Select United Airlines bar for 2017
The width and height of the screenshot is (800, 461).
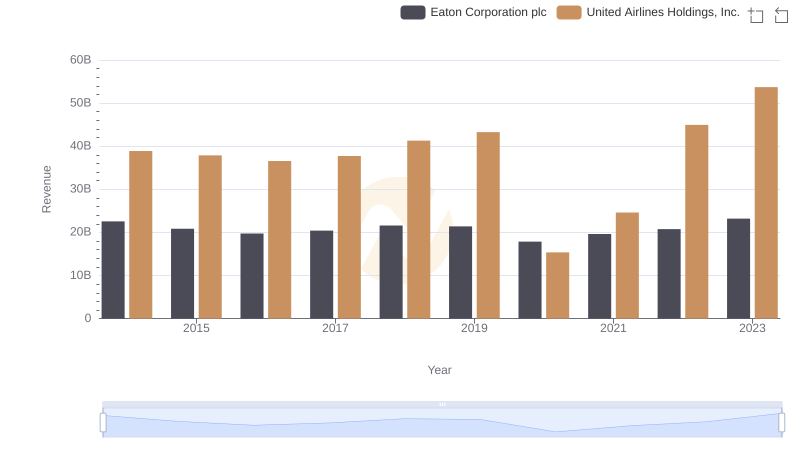click(349, 237)
